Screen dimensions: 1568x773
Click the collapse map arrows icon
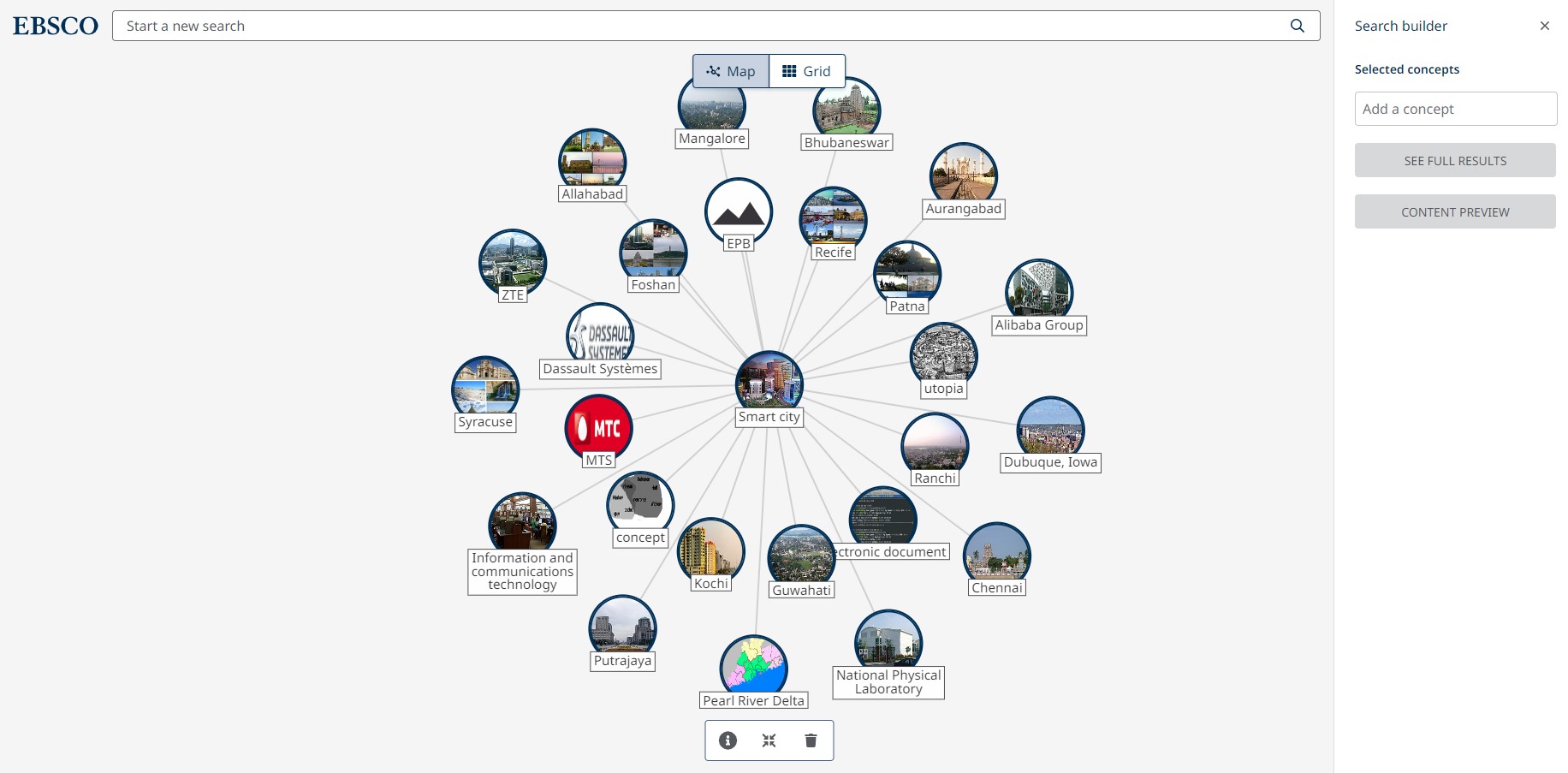coord(769,740)
